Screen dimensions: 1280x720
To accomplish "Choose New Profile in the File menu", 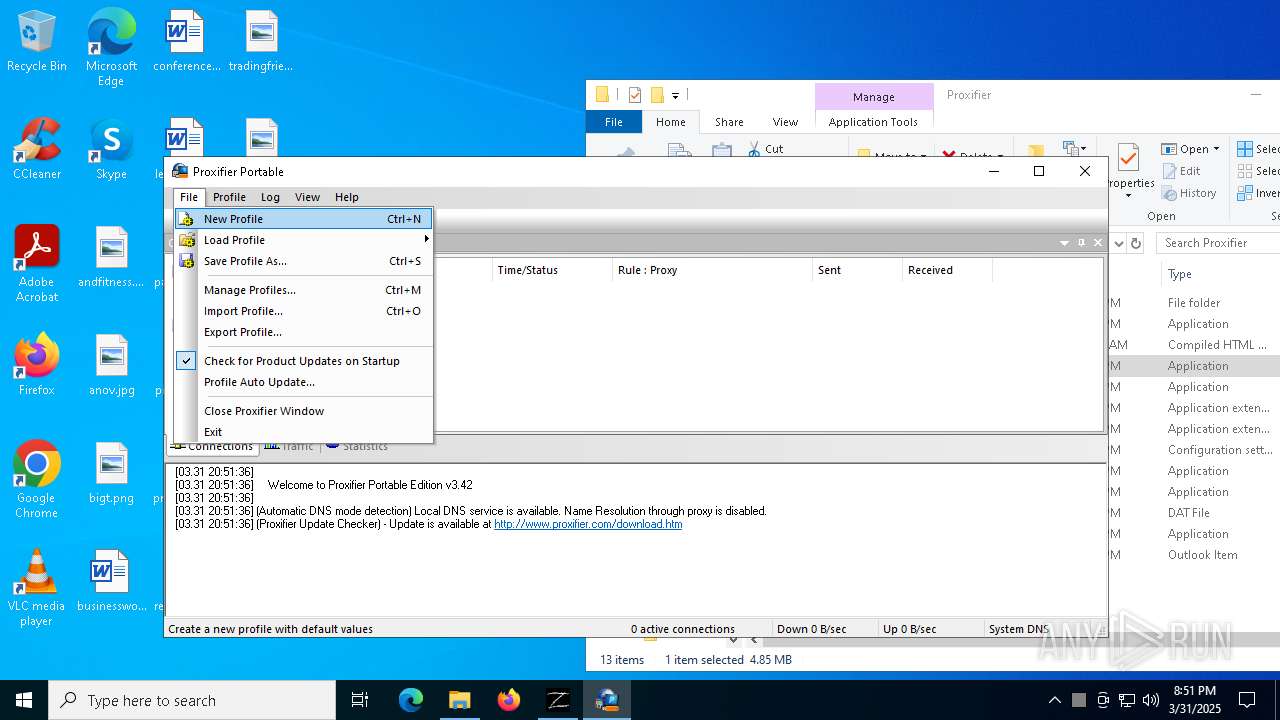I will 304,219.
